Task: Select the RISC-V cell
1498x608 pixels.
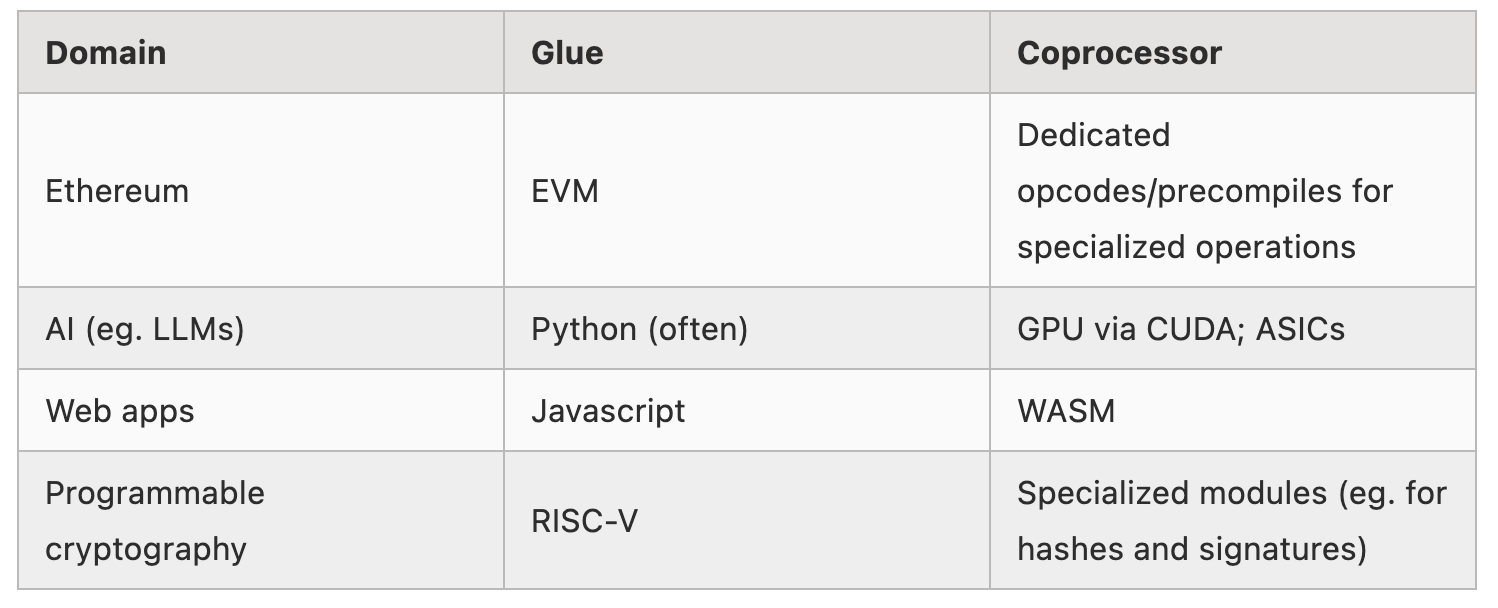Action: click(584, 521)
